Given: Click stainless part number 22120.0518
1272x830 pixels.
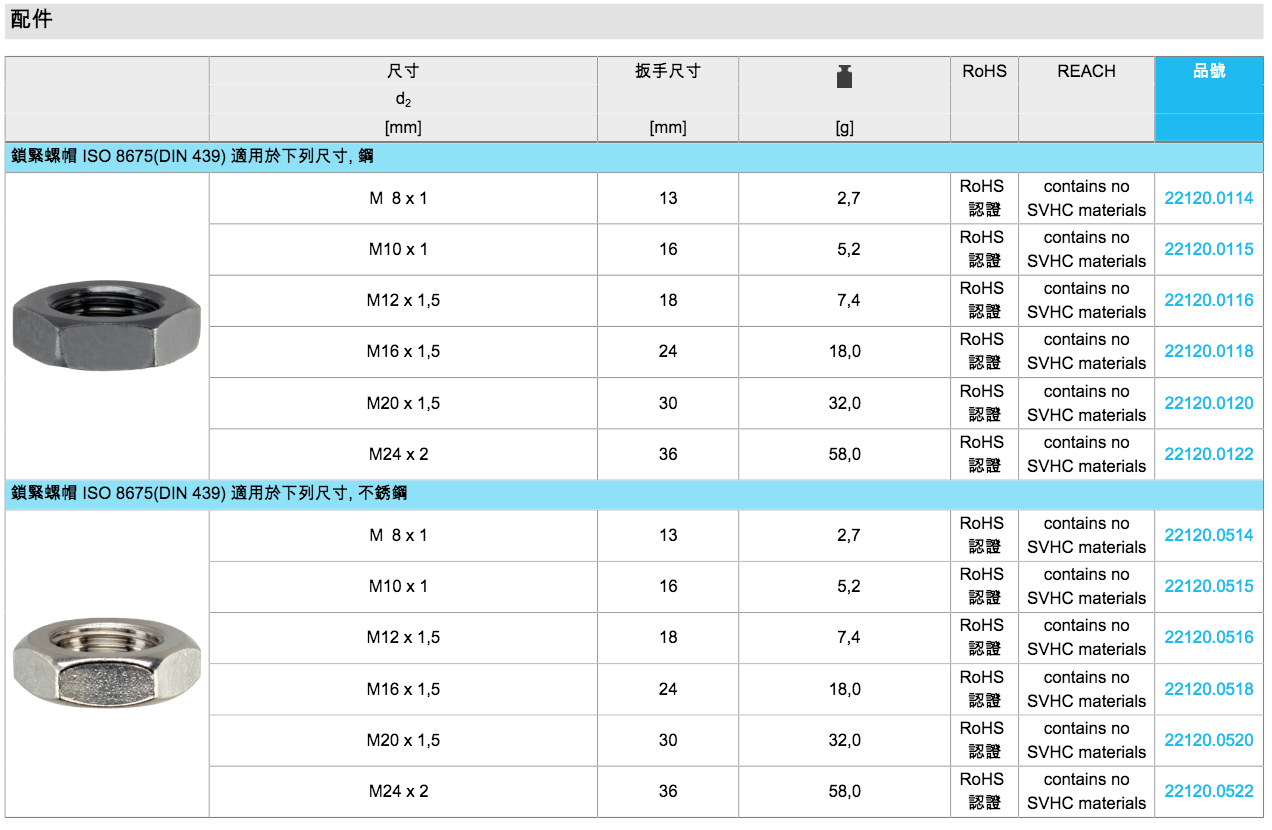Looking at the screenshot, I should coord(1208,689).
